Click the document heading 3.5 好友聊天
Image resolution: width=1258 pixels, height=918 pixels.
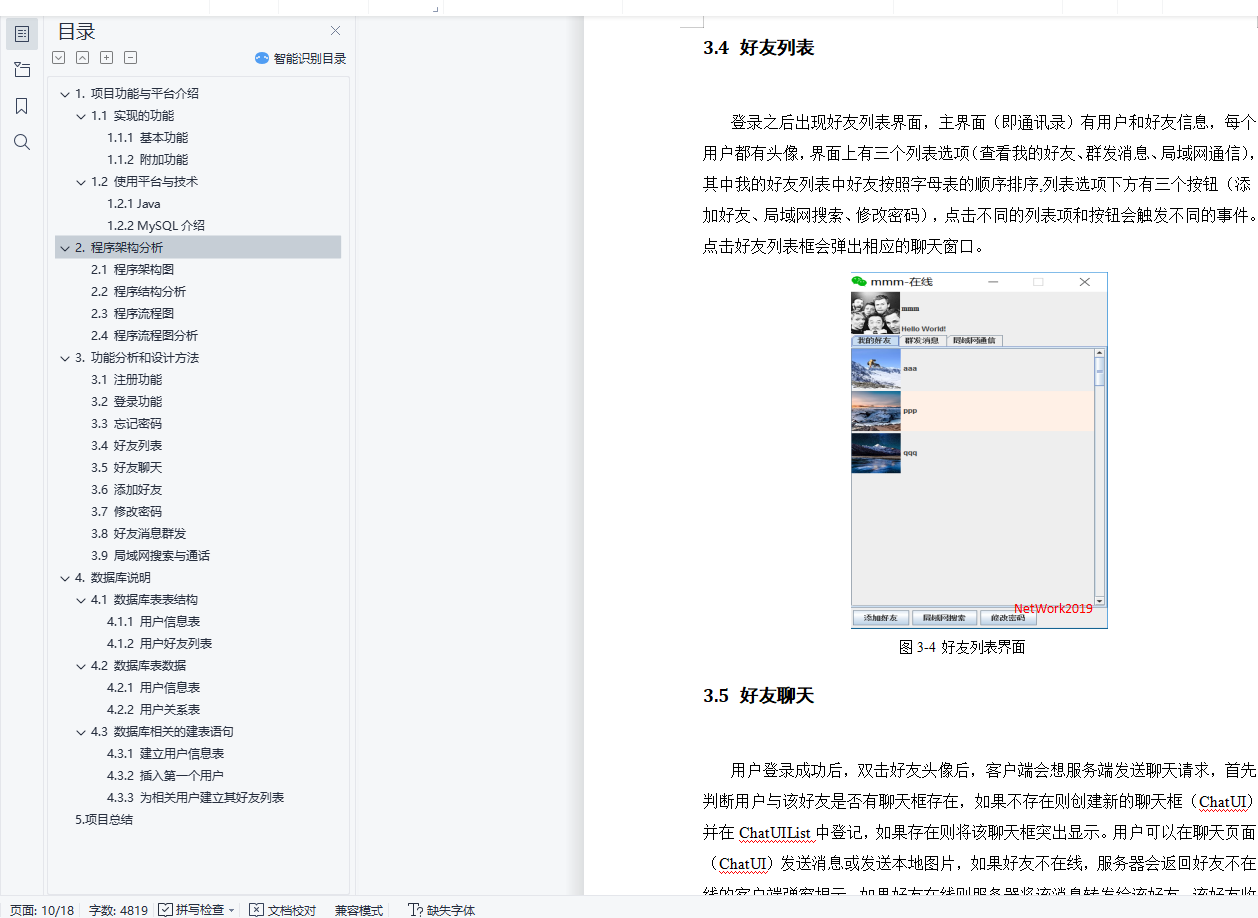[759, 696]
